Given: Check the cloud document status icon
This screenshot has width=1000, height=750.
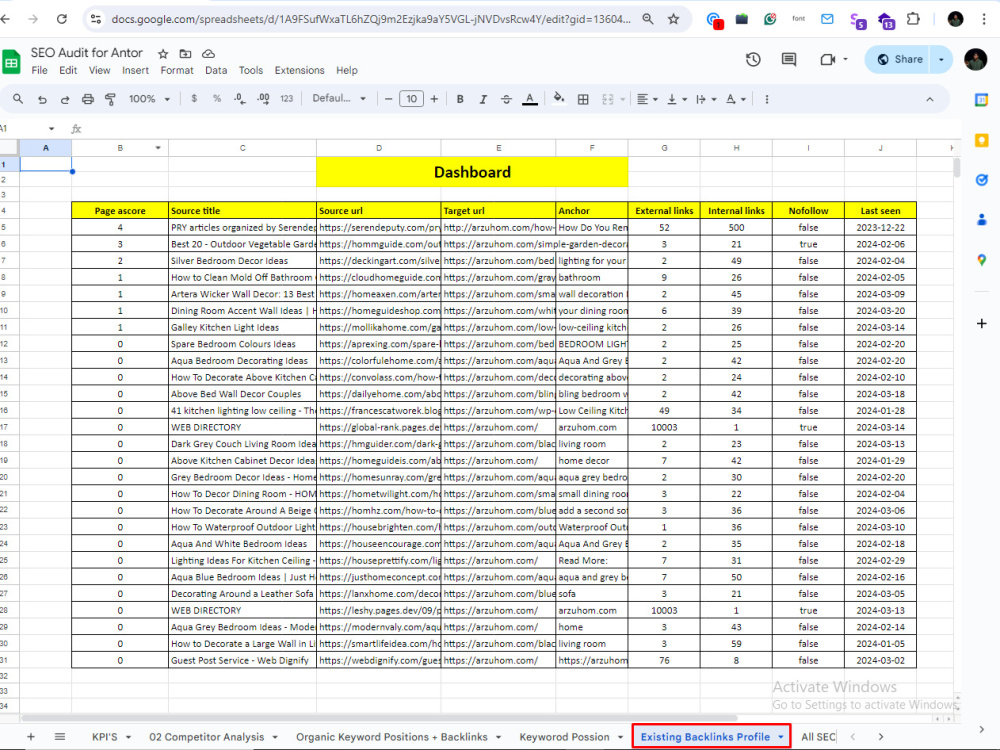Looking at the screenshot, I should [x=208, y=54].
